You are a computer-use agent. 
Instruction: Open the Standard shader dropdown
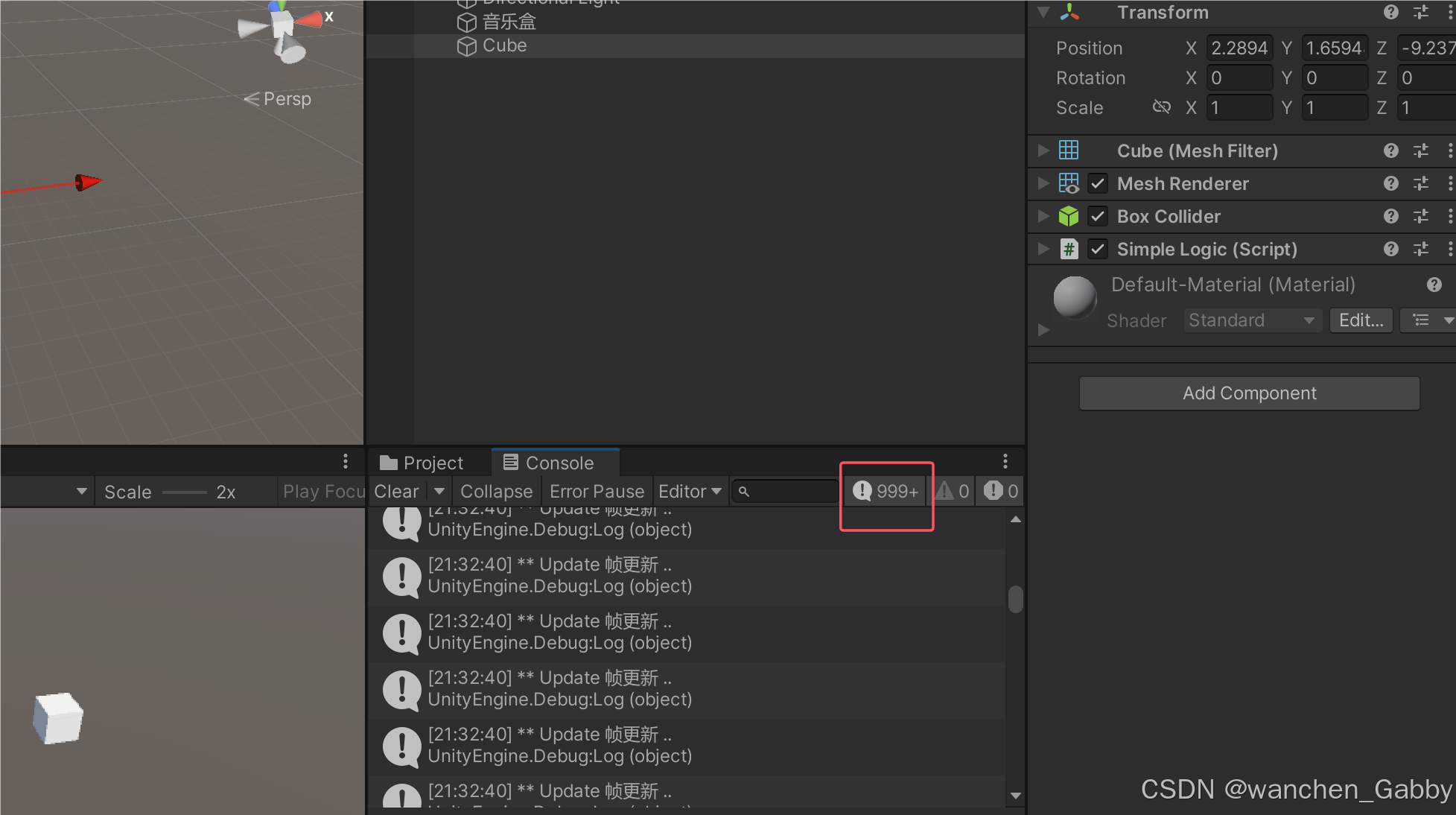click(1252, 320)
